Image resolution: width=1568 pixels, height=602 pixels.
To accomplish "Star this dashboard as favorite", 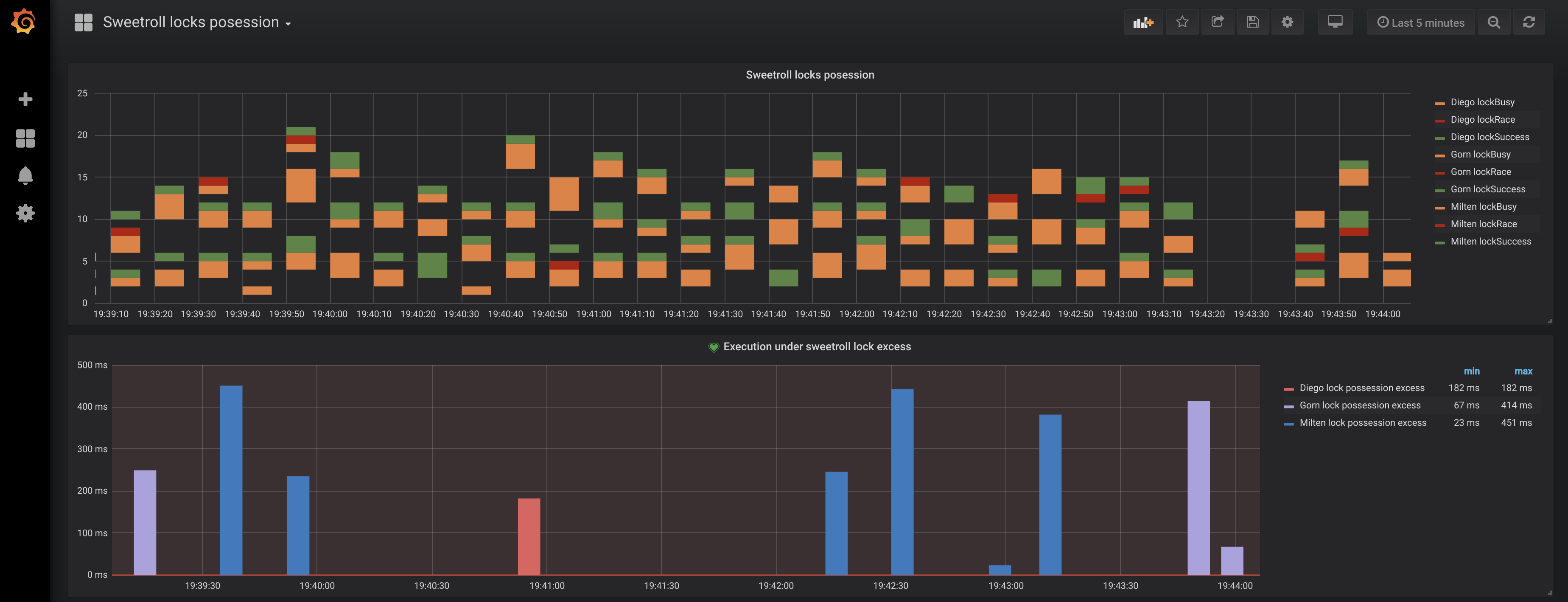I will 1182,23.
